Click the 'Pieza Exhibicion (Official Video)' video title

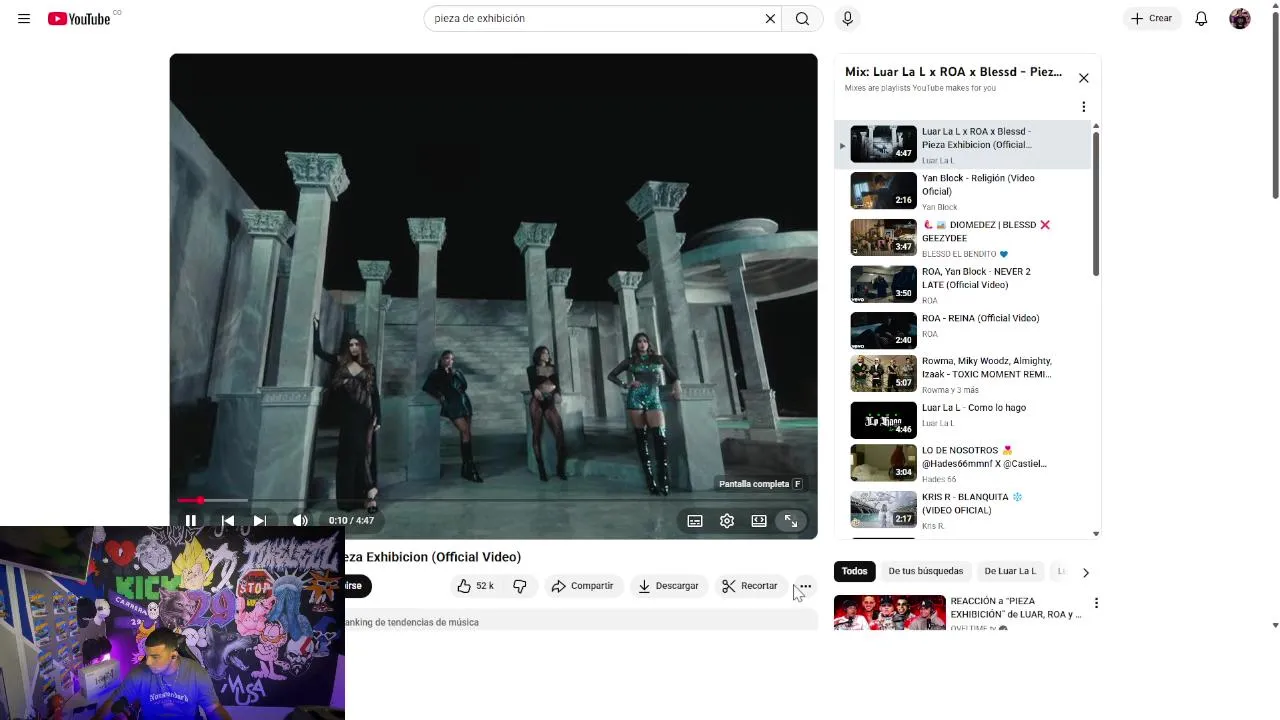[x=431, y=557]
